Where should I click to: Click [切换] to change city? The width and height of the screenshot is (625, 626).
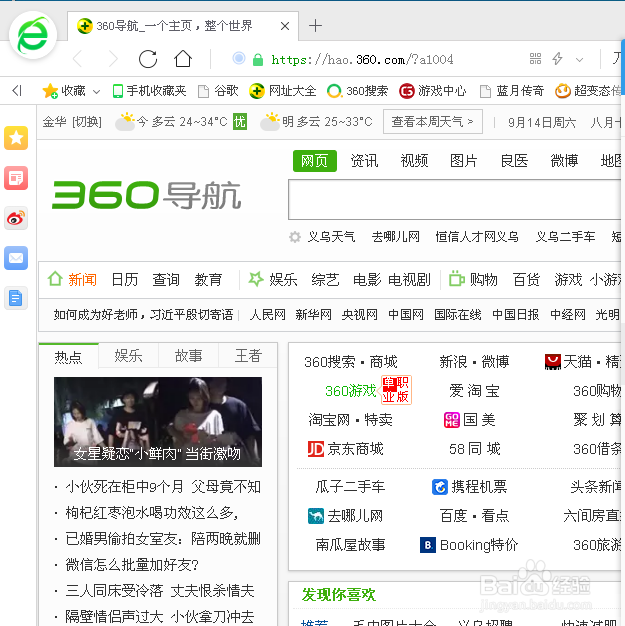87,122
